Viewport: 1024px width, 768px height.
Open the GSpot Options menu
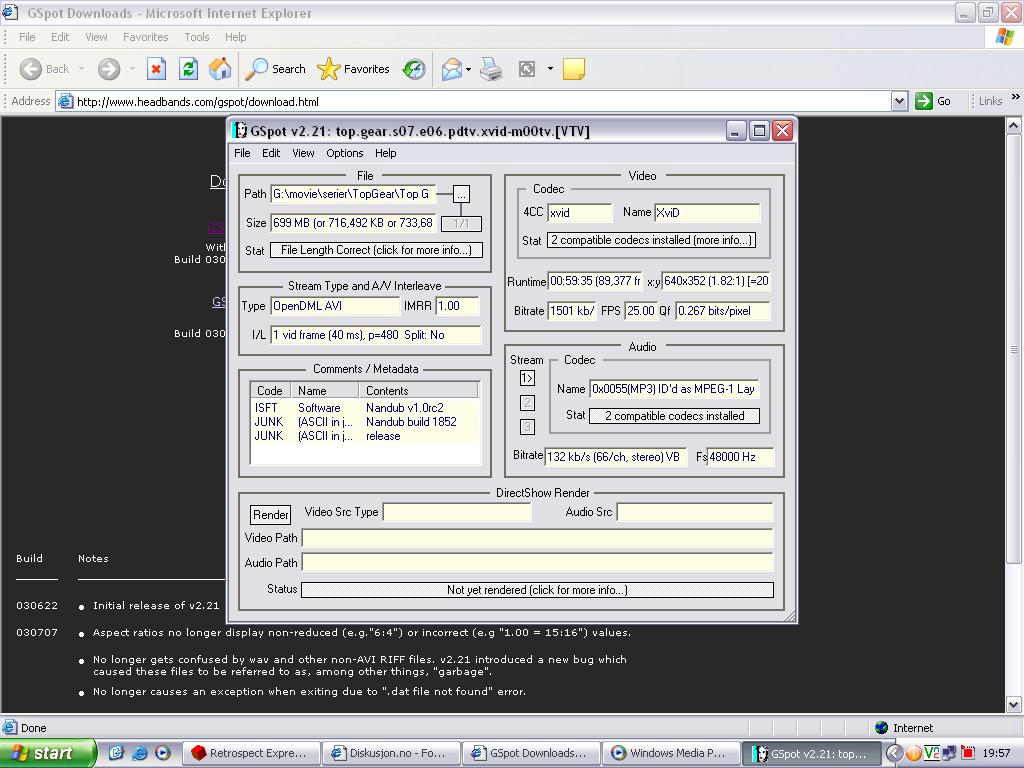point(345,153)
